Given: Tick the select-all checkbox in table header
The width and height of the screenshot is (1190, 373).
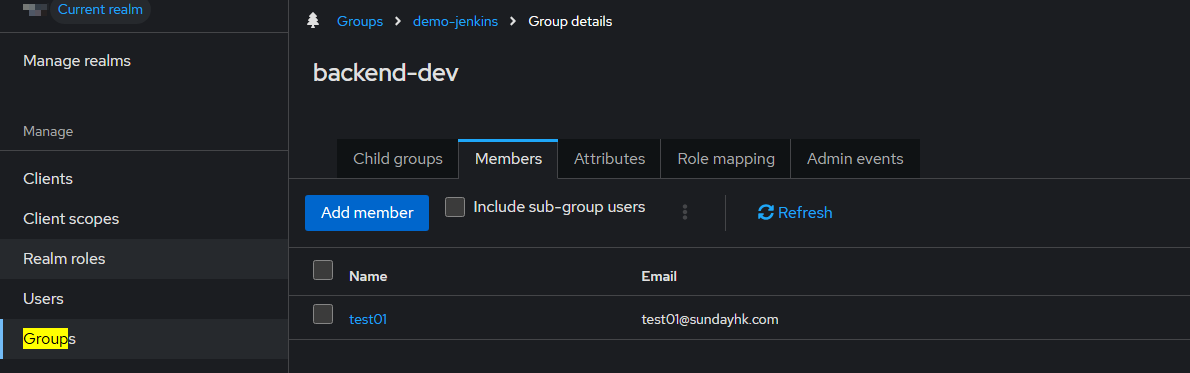Looking at the screenshot, I should pyautogui.click(x=323, y=270).
